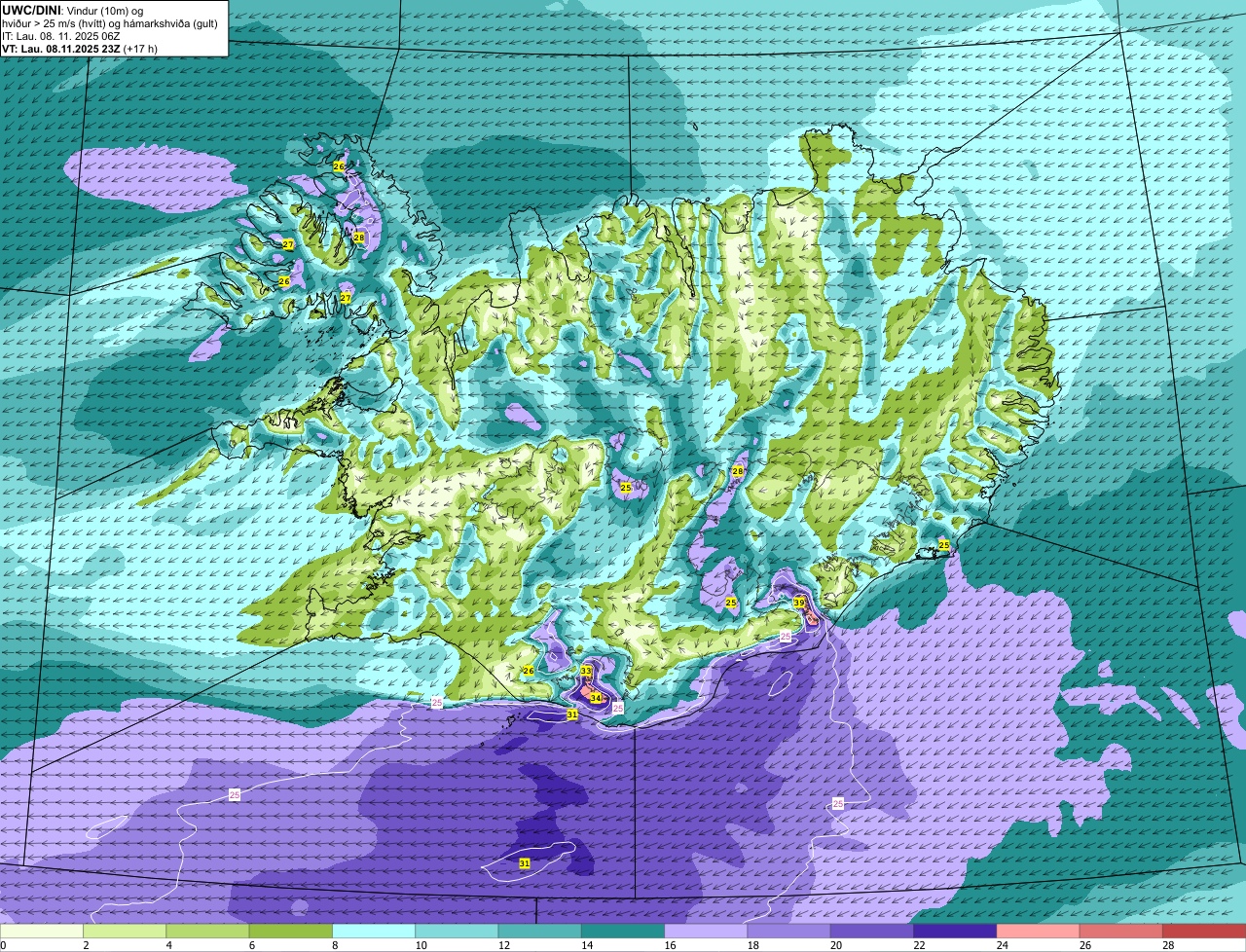Choose the 16–18 m/s lavender legend swatch
The width and height of the screenshot is (1246, 952).
click(706, 931)
